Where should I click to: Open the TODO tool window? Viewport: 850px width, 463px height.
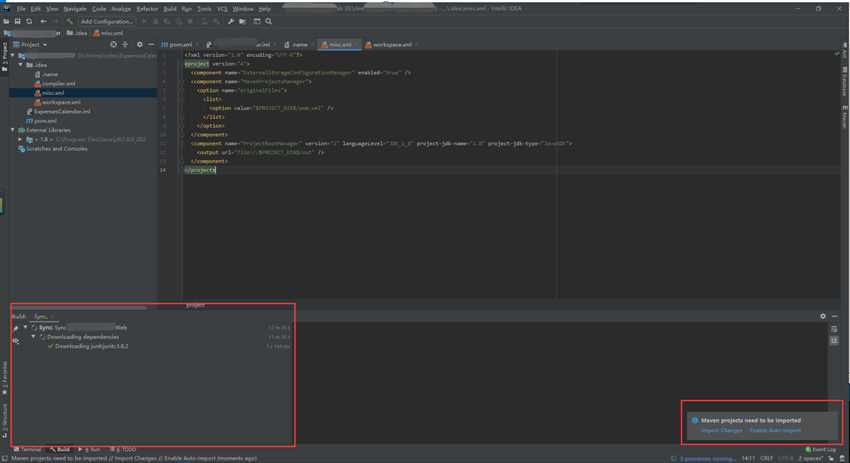pyautogui.click(x=123, y=449)
